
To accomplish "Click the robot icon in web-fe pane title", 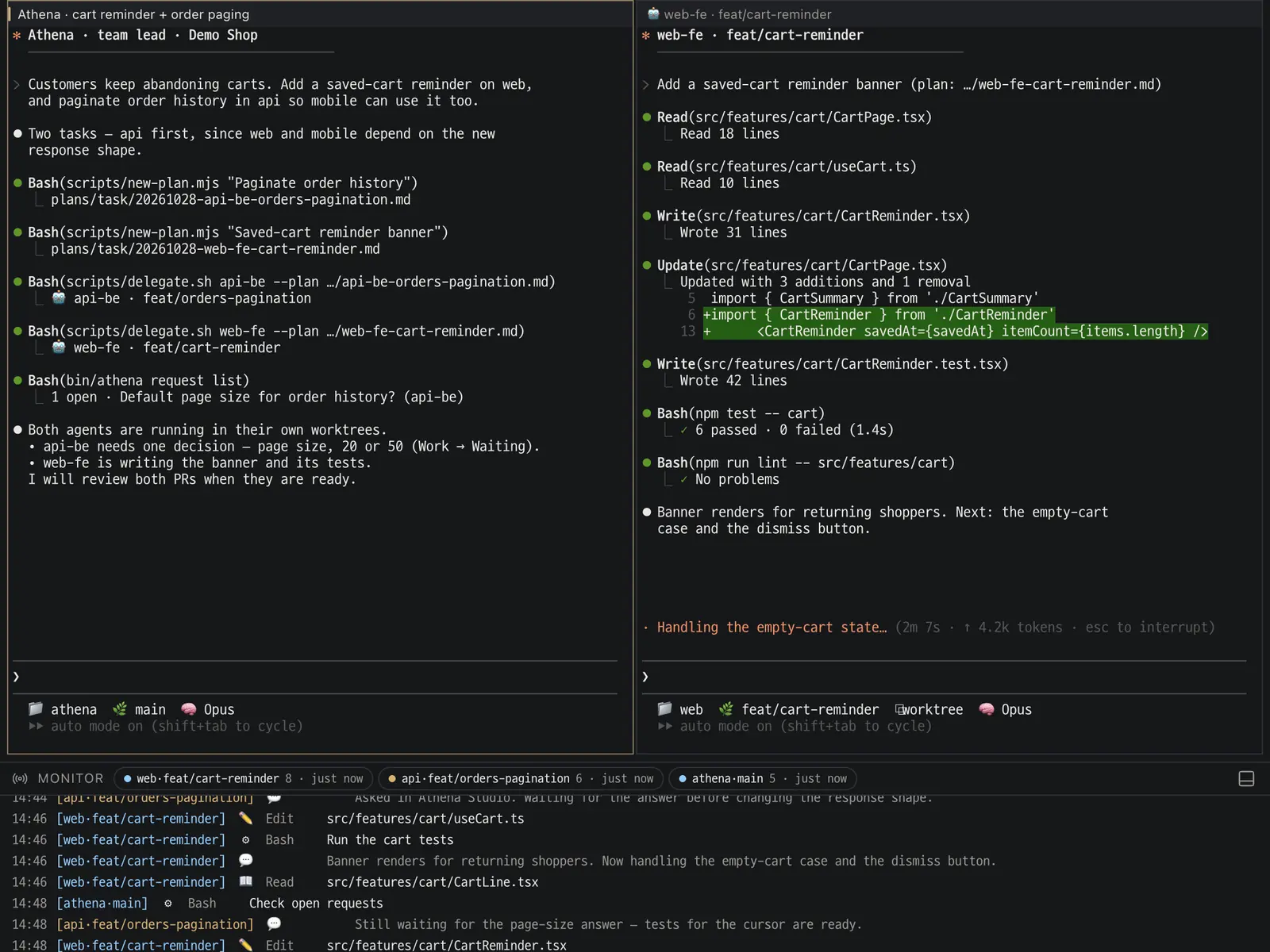I will (x=653, y=14).
